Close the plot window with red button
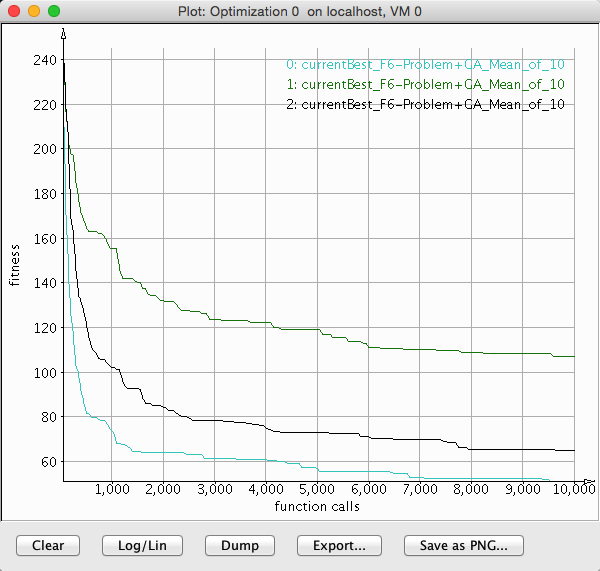Image resolution: width=600 pixels, height=571 pixels. (14, 10)
